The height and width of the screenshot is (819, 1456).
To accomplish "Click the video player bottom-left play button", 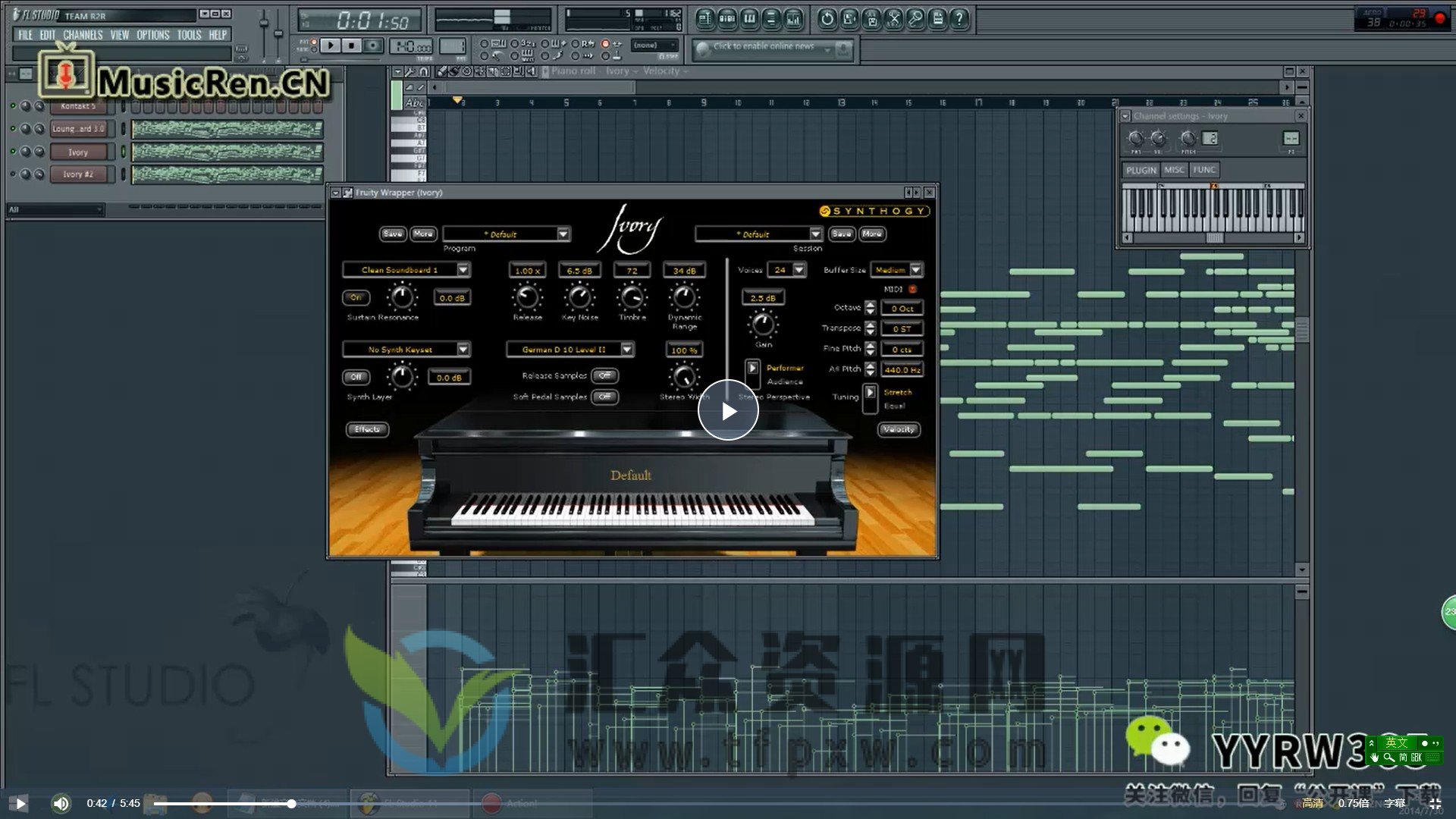I will (x=20, y=803).
